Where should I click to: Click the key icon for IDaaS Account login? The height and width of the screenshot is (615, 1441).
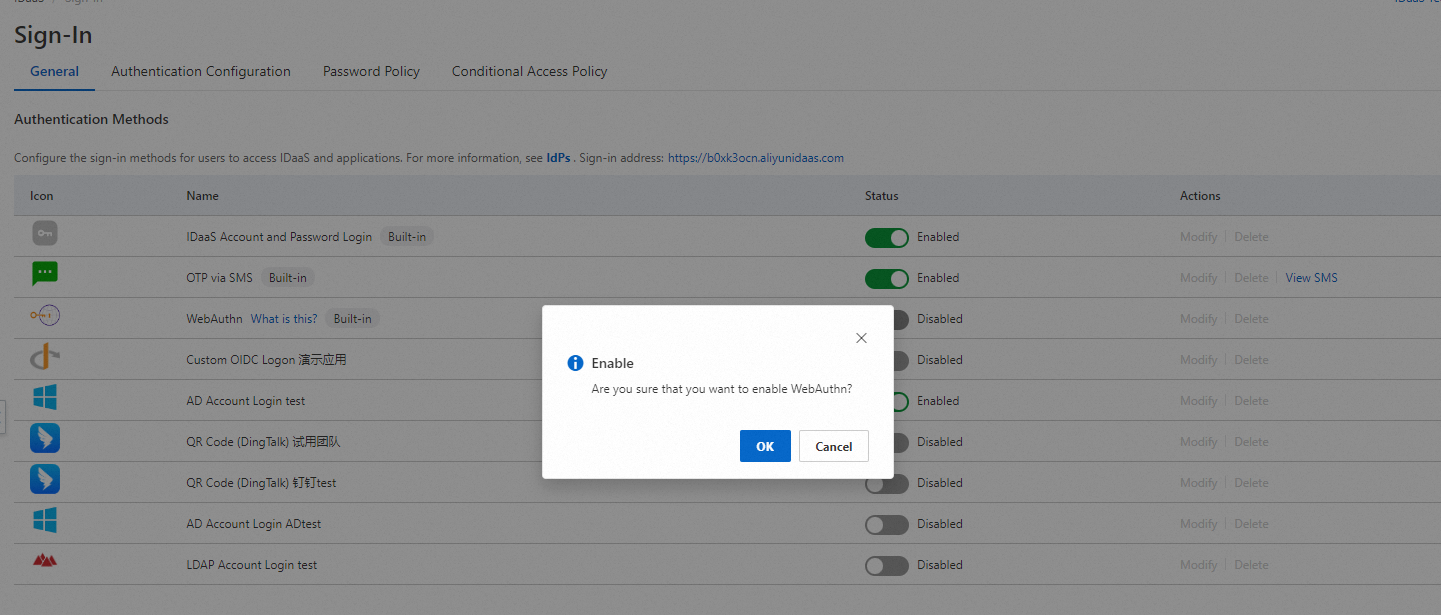point(45,234)
